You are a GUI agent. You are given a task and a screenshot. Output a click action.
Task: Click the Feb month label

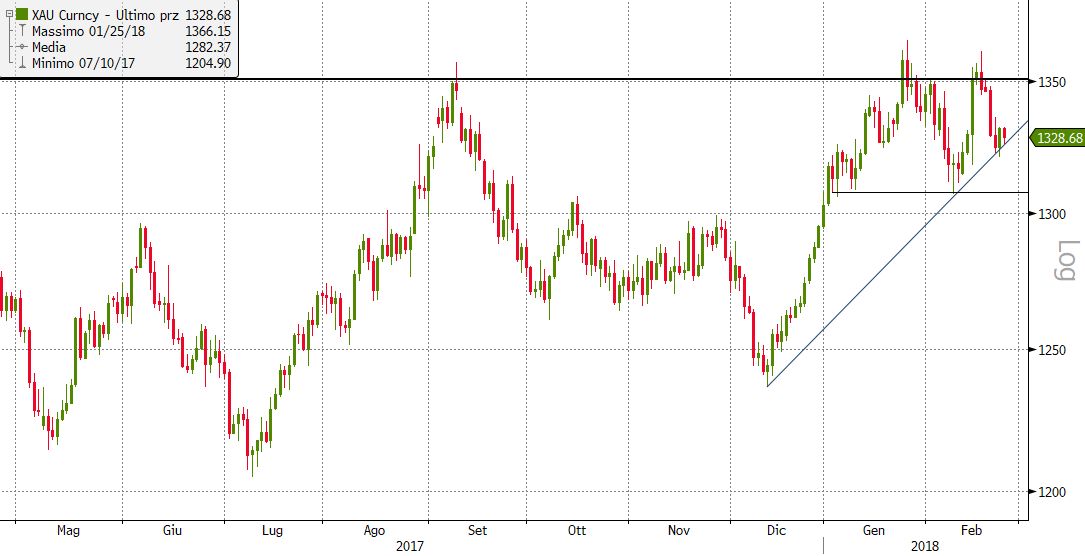[x=972, y=530]
